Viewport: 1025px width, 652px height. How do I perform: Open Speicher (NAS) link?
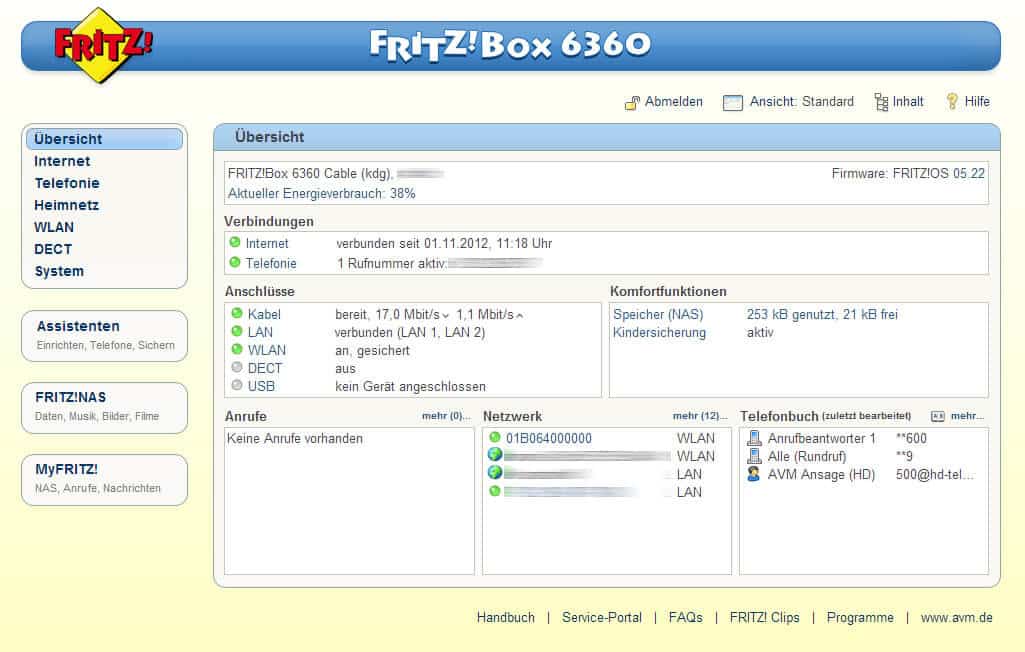click(x=658, y=315)
